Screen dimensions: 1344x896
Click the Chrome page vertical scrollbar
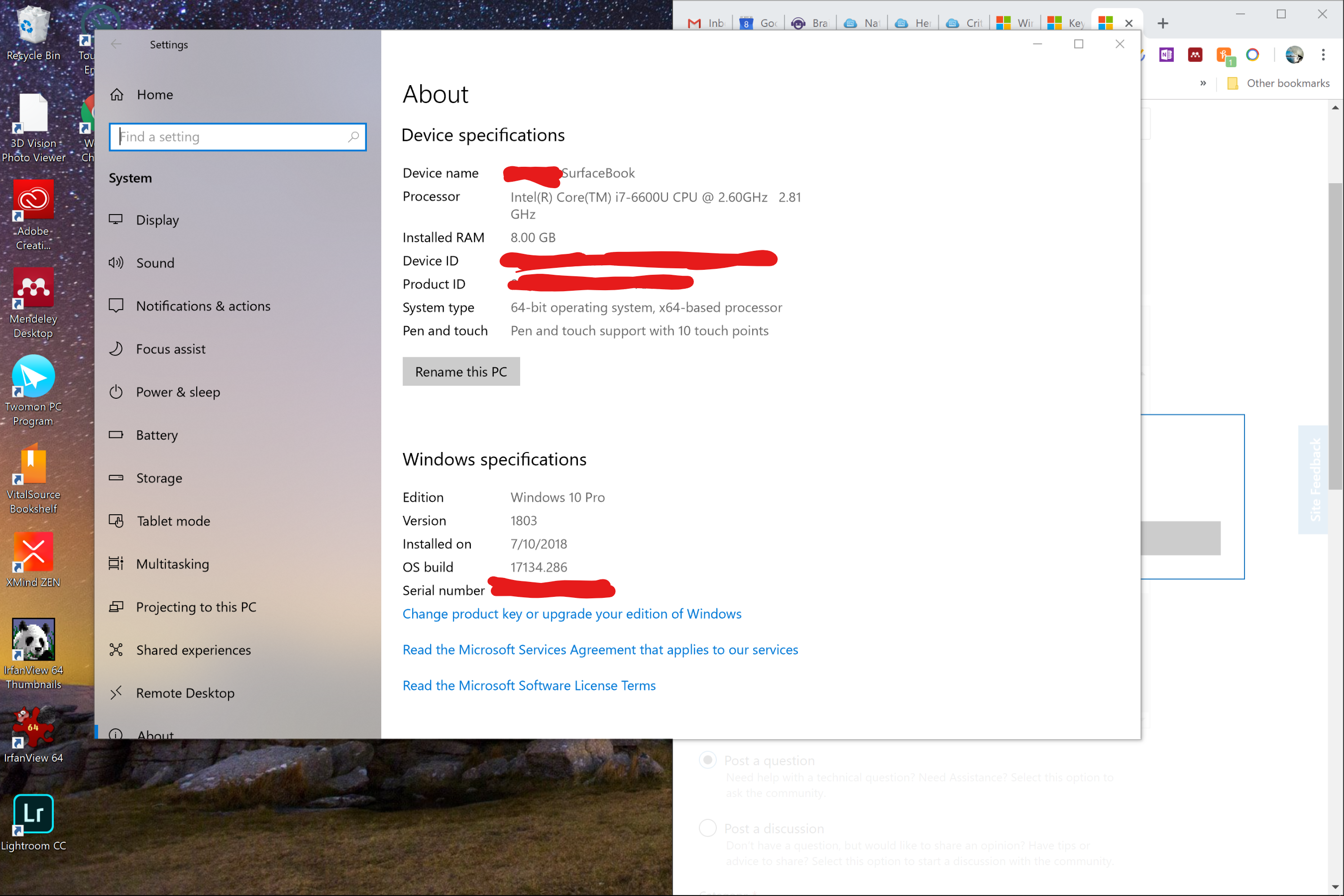(1335, 336)
